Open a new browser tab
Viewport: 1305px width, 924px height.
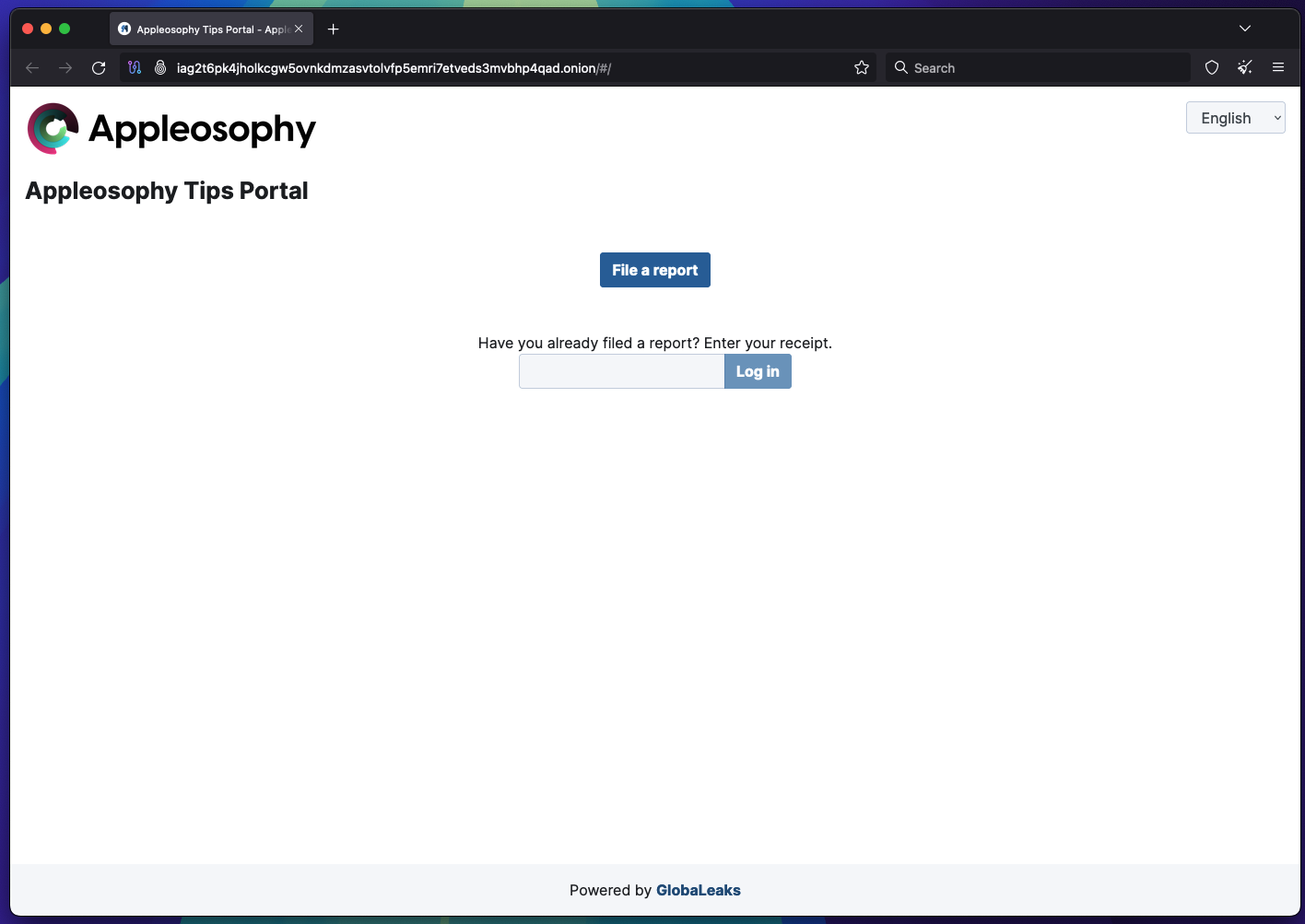click(x=334, y=29)
